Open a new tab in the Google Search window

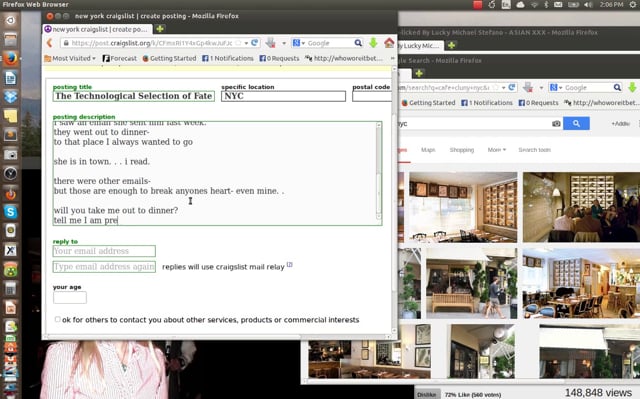tap(419, 73)
